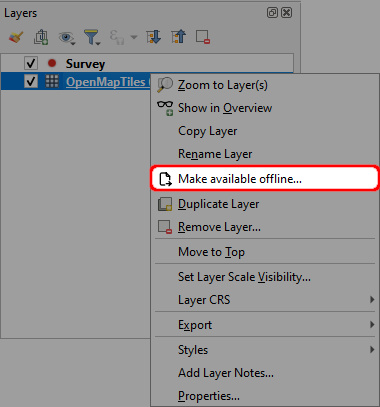Select the OpenMapTiles layer name

pos(105,82)
